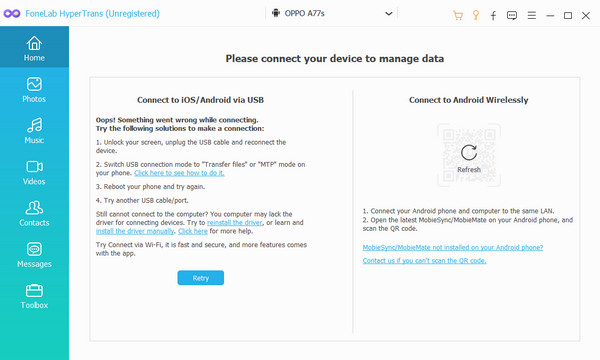
Task: Open the Toolbox section
Action: [x=34, y=296]
